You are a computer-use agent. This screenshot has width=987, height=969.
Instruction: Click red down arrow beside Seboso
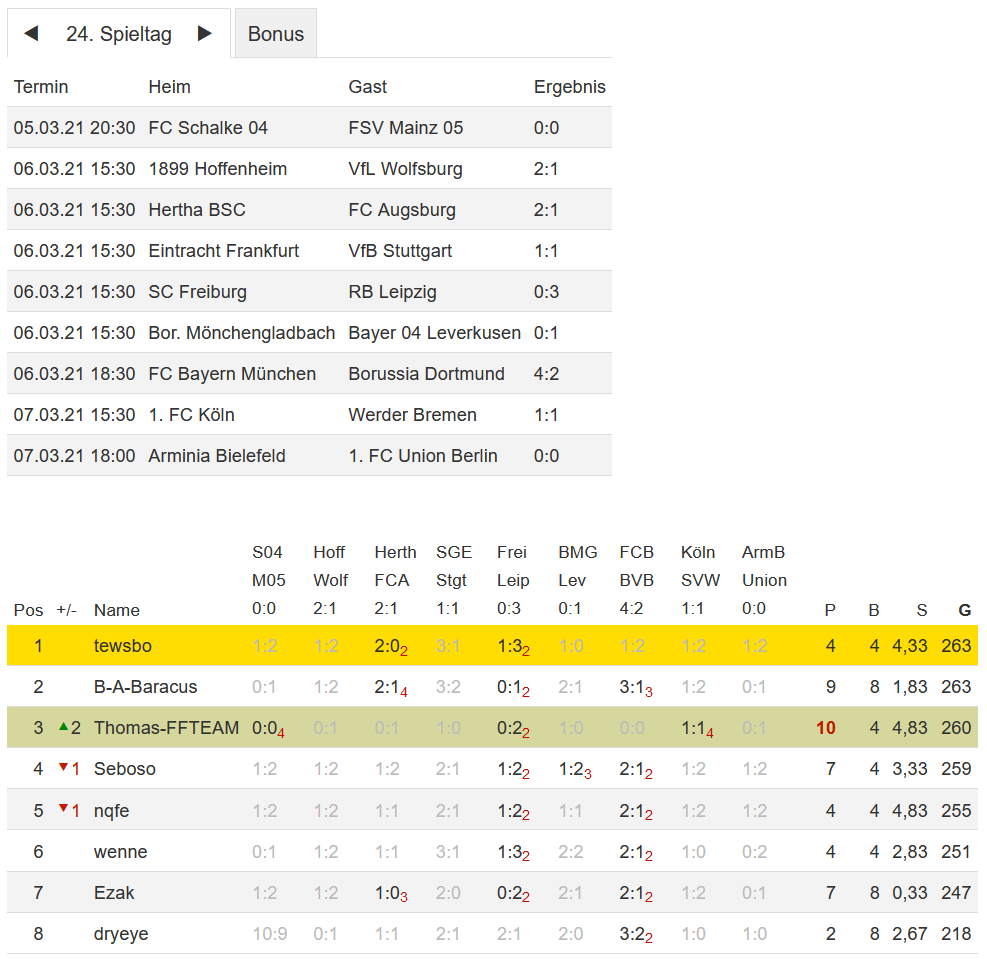point(64,768)
